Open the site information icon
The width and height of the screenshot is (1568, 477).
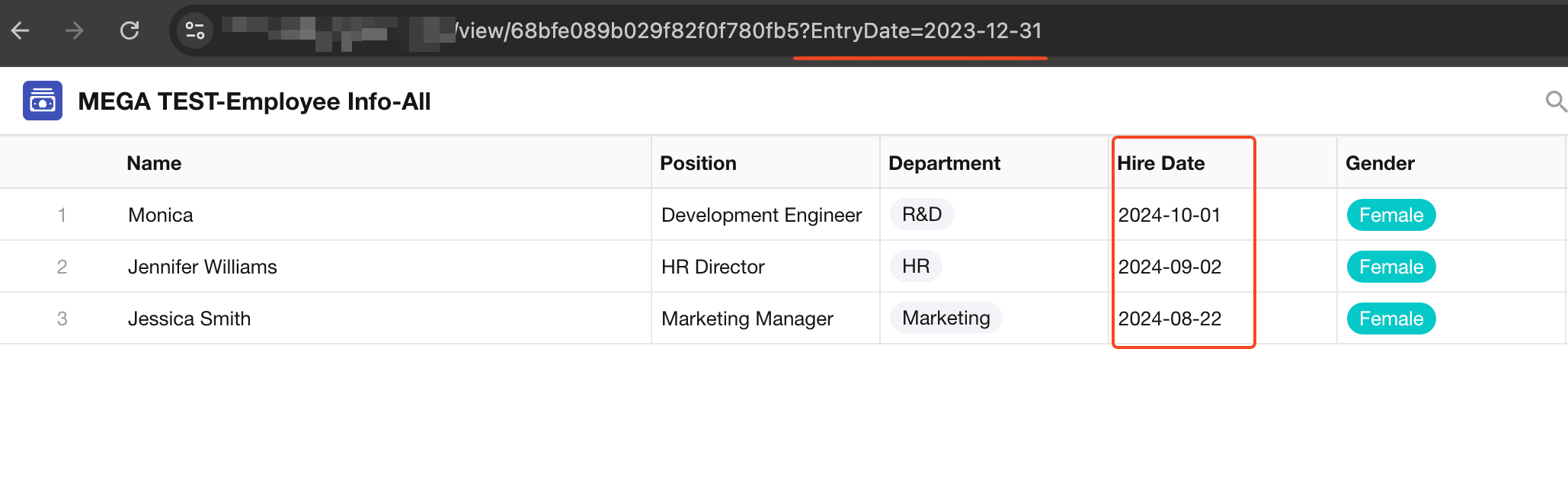pyautogui.click(x=195, y=30)
